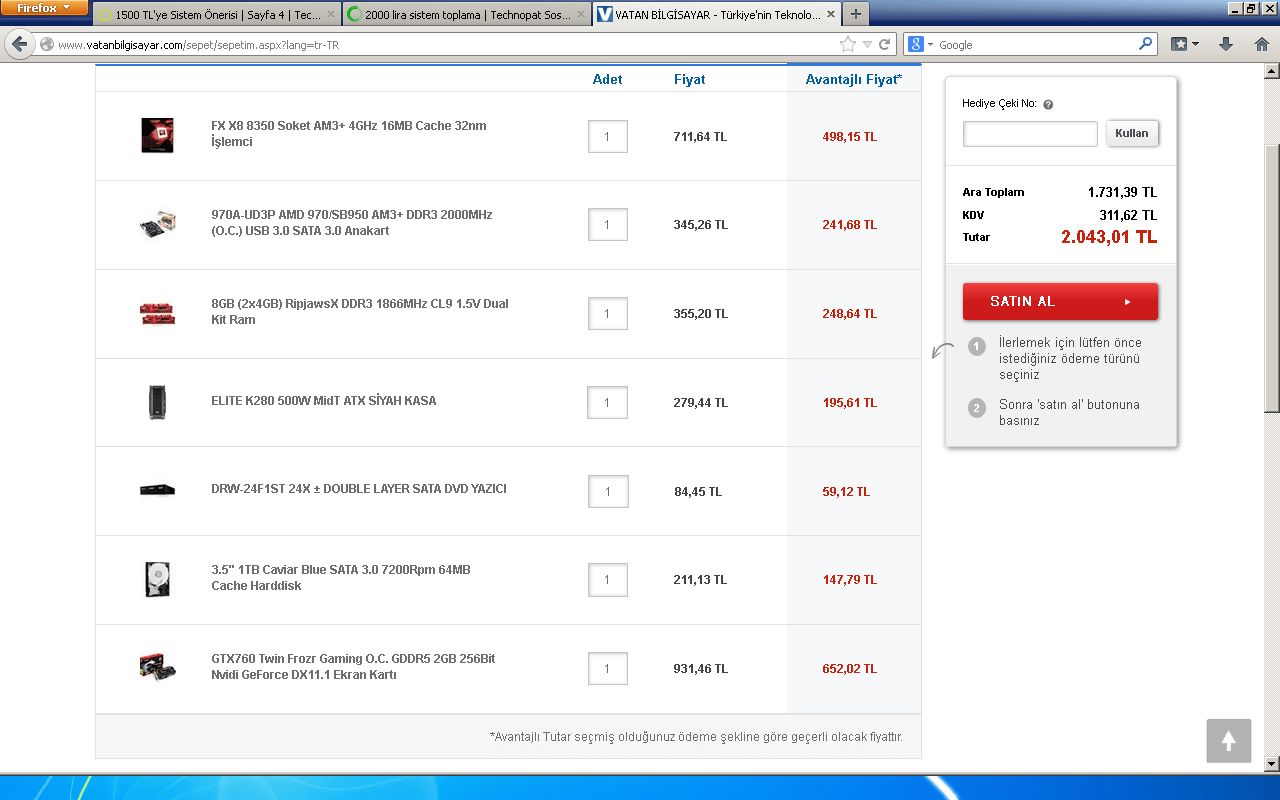Open the Firefox bookmarks menu button
1280x800 pixels.
[x=1185, y=44]
